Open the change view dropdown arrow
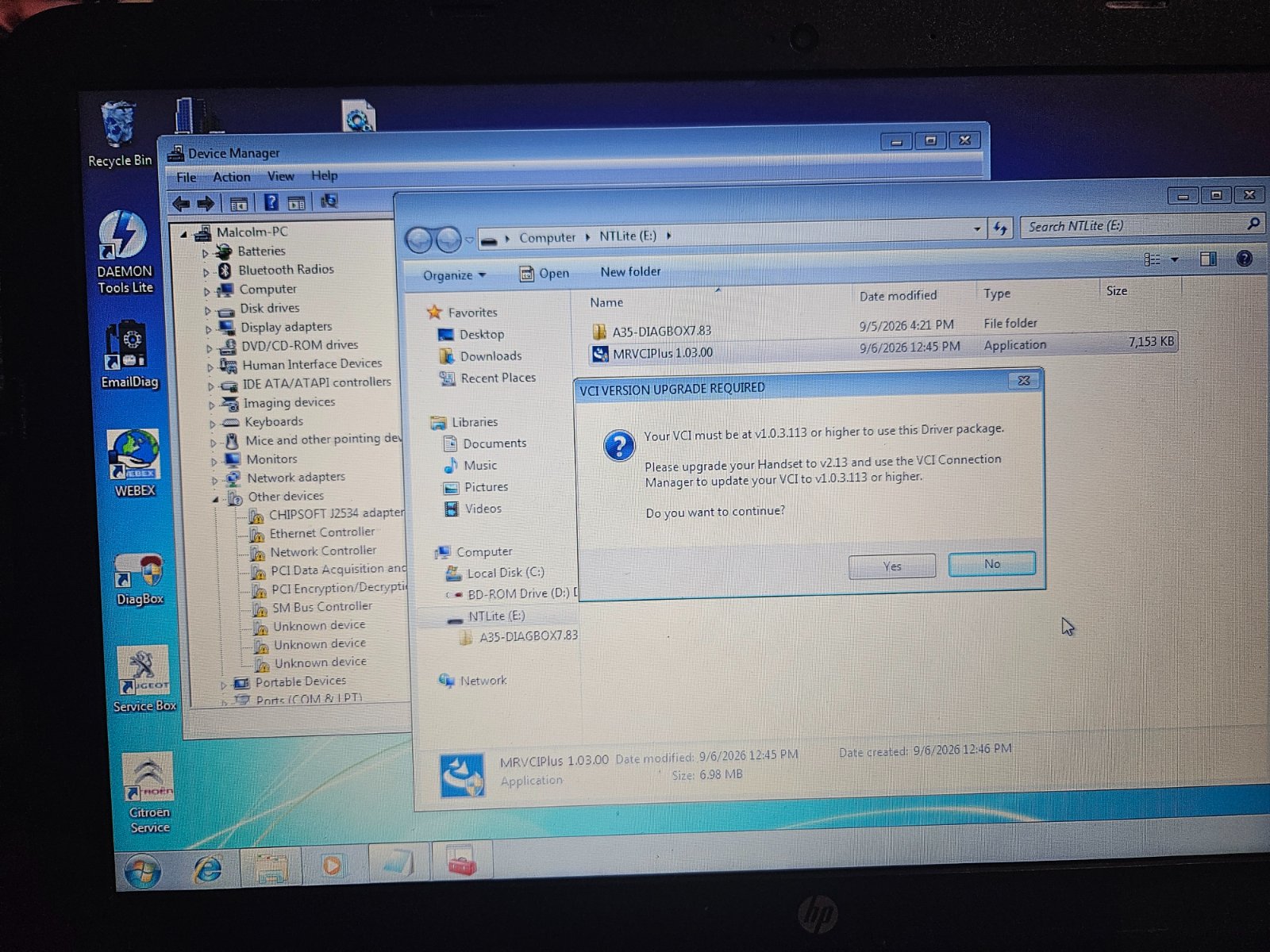The width and height of the screenshot is (1270, 952). coord(1174,259)
